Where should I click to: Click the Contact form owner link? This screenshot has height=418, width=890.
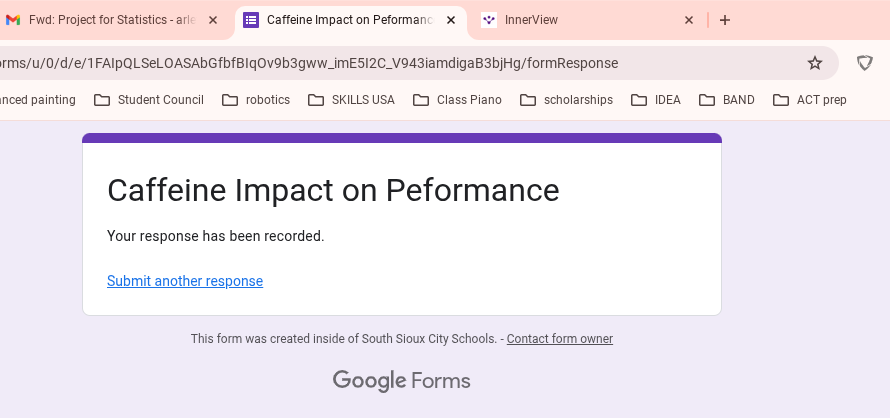coord(559,339)
